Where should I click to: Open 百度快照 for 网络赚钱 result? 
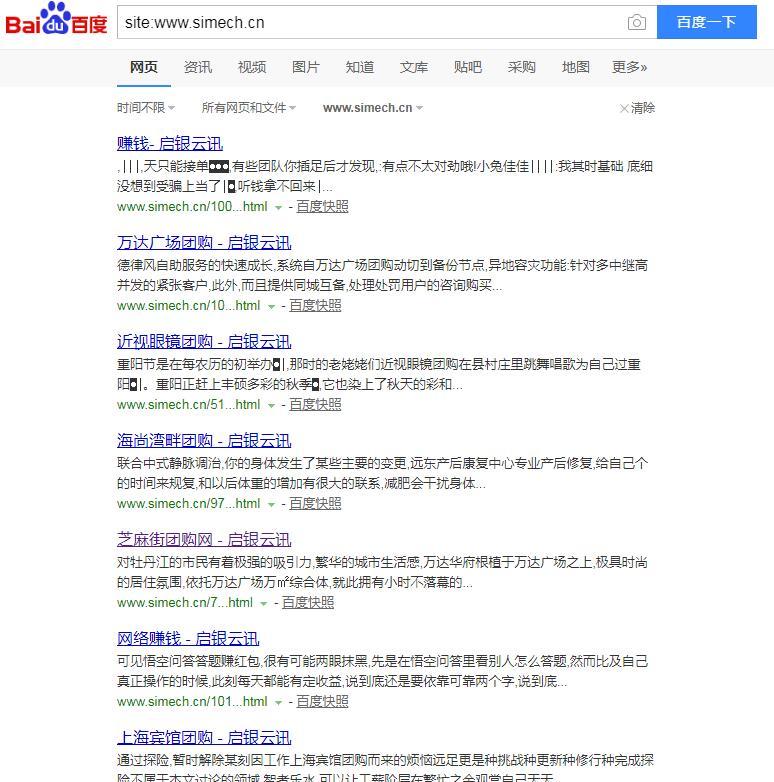[322, 701]
